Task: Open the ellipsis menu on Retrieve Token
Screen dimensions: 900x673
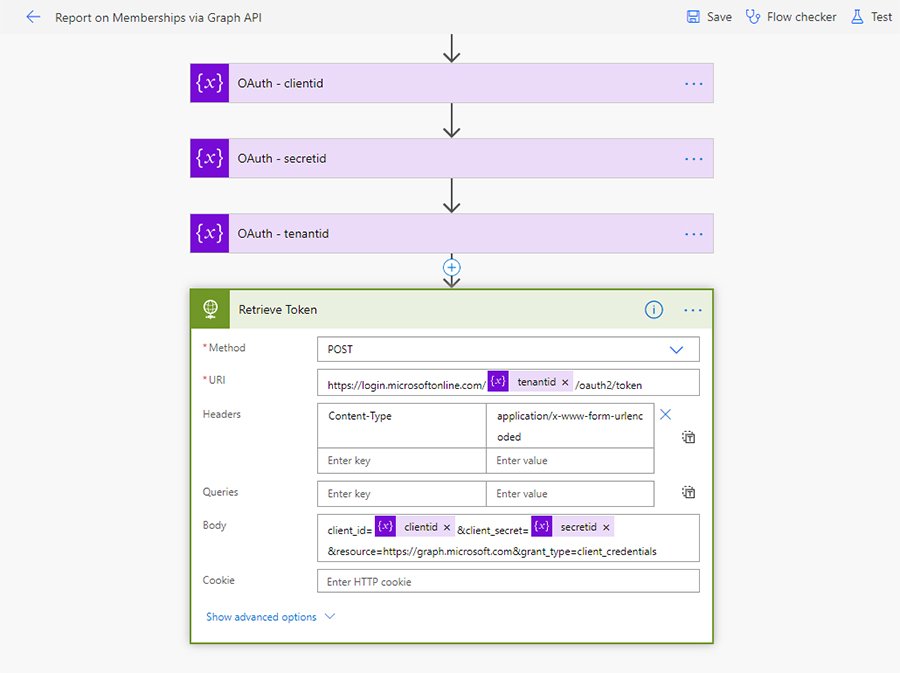Action: click(x=694, y=310)
